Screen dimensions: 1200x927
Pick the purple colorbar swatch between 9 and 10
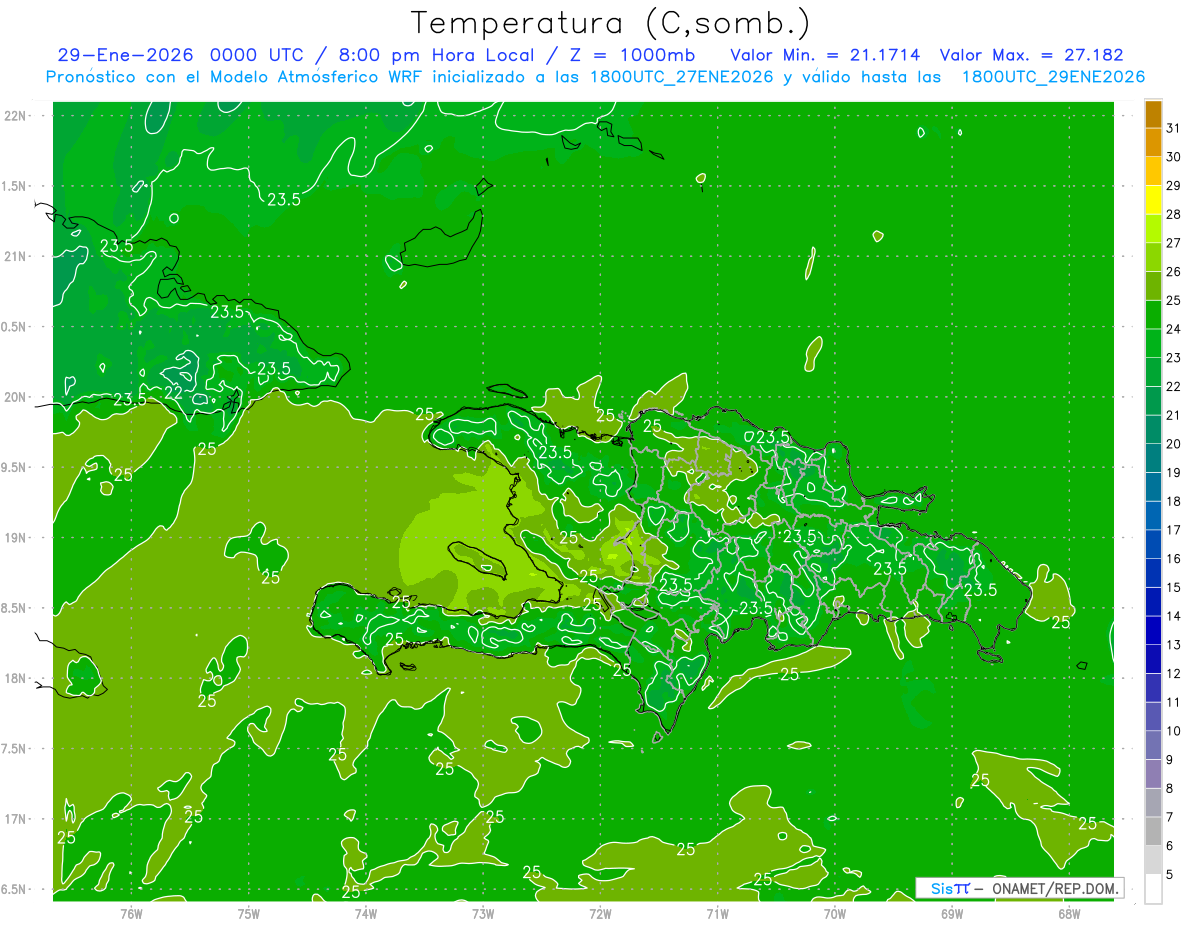coord(1153,745)
